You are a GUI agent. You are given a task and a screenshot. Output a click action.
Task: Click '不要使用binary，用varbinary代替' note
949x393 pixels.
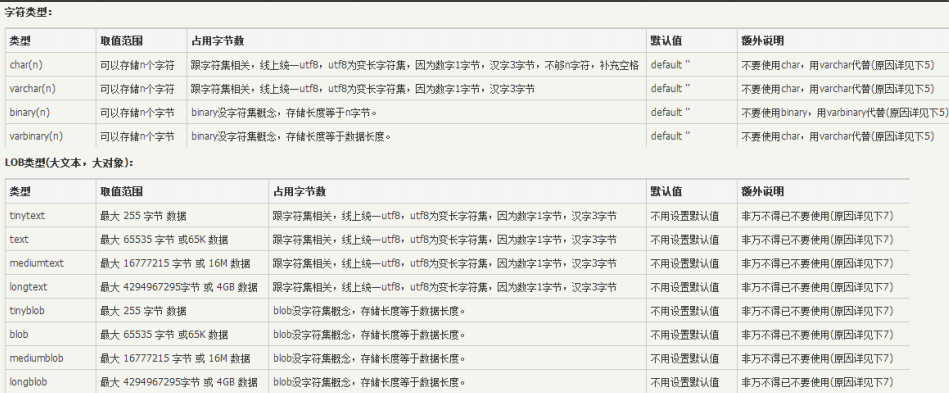(844, 113)
